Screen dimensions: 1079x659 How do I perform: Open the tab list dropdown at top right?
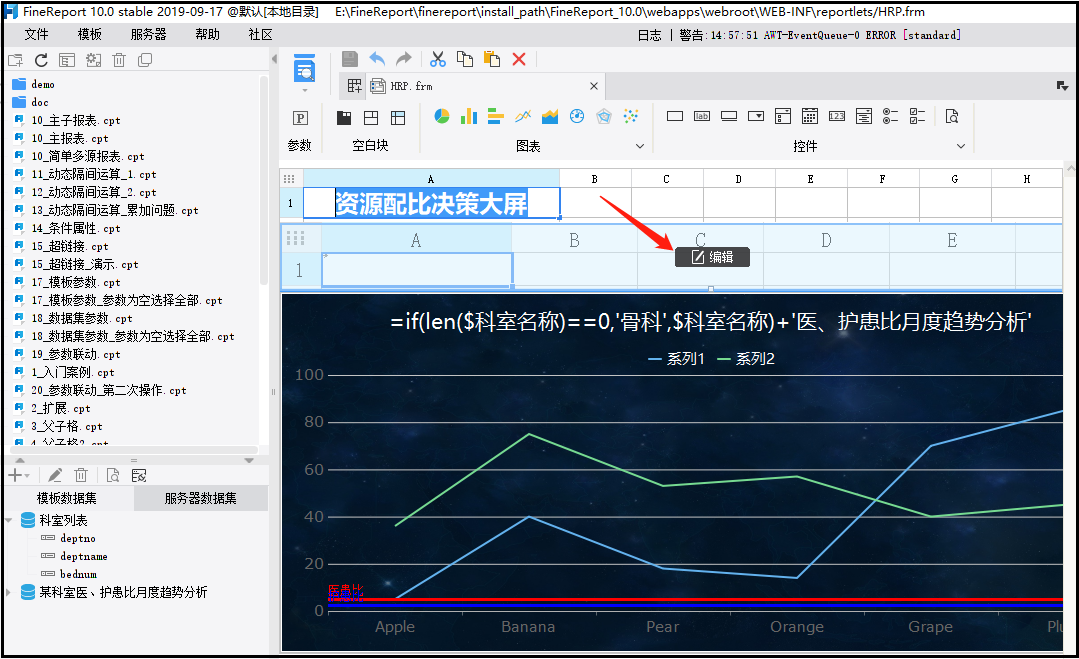[1062, 86]
